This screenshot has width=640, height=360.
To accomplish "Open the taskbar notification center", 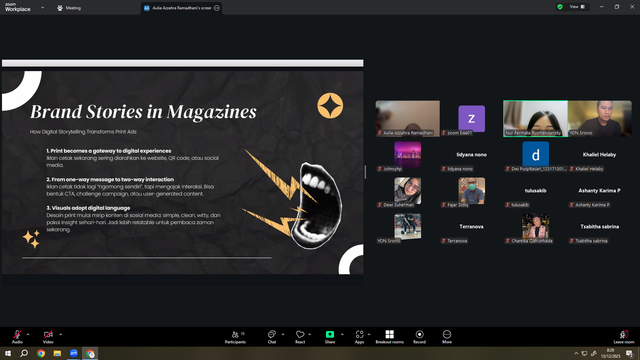I will pos(629,353).
